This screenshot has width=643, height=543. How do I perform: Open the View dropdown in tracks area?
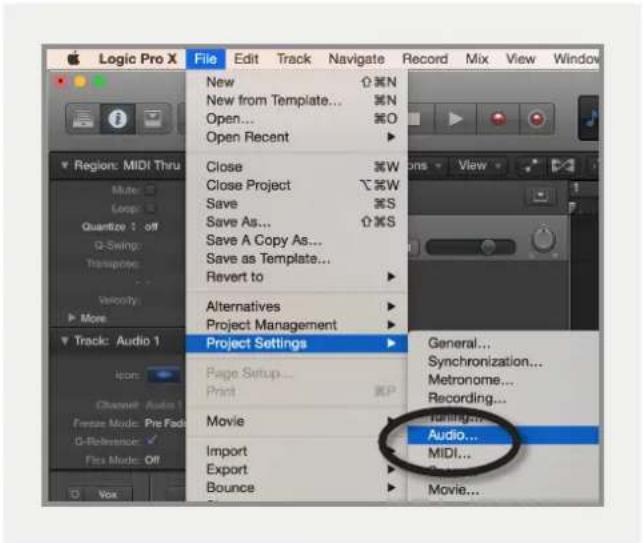tap(478, 166)
